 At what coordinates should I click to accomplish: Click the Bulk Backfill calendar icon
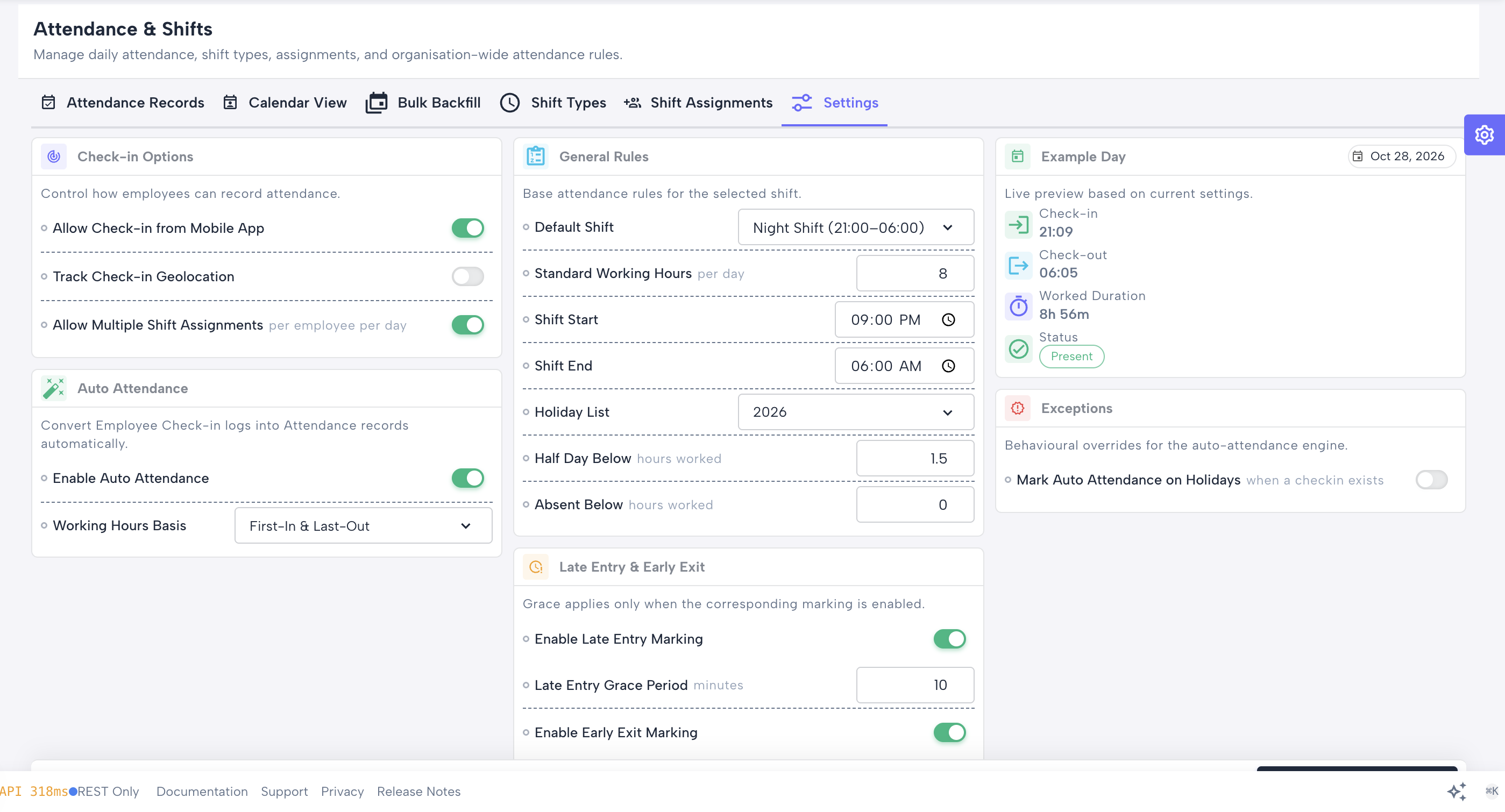(377, 103)
